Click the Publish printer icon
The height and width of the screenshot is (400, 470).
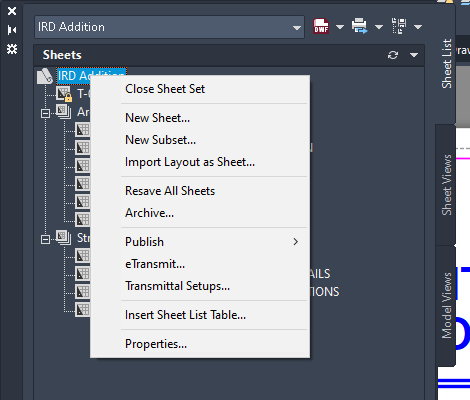pyautogui.click(x=359, y=26)
